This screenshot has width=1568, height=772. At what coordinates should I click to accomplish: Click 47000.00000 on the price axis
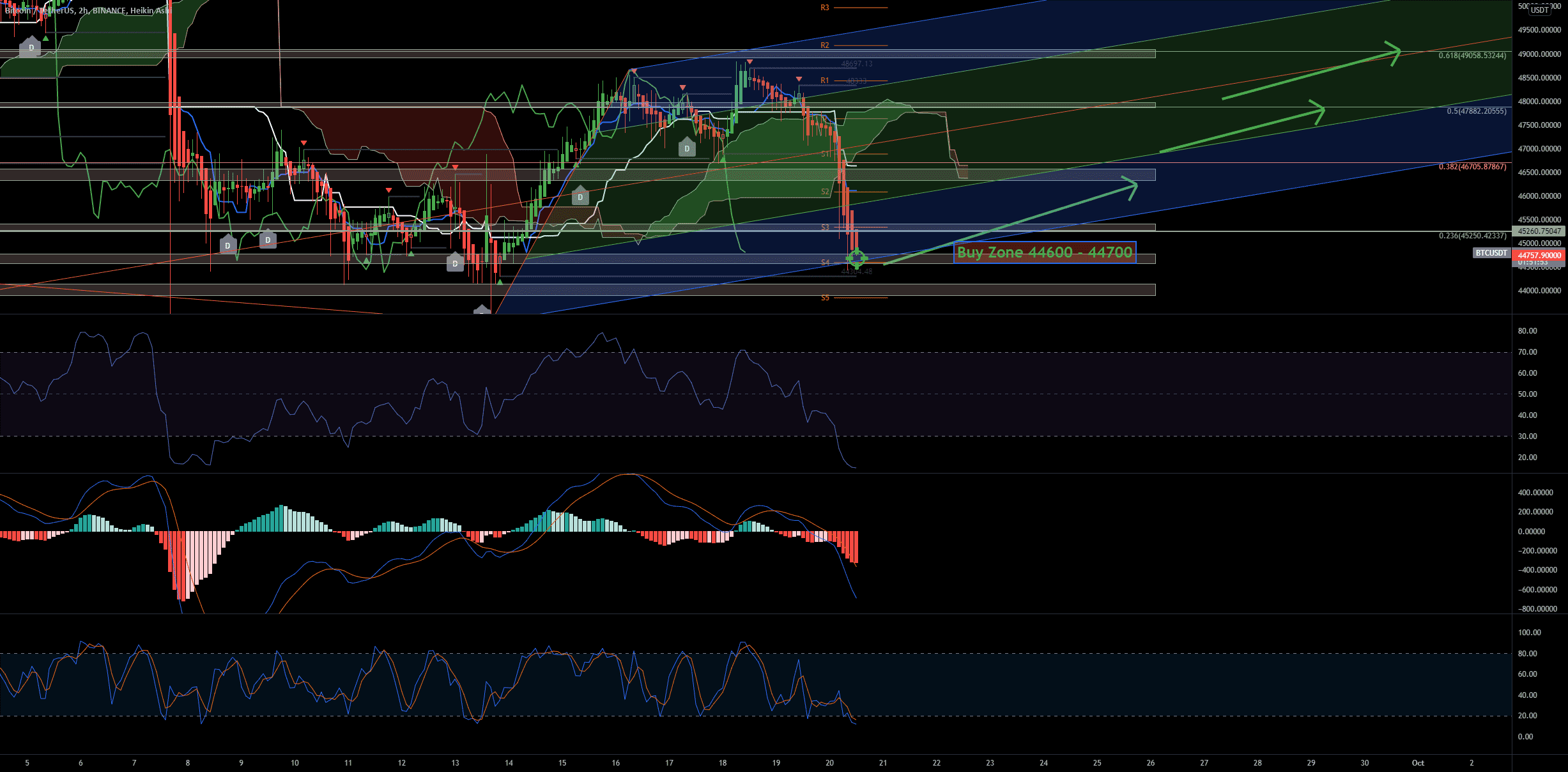[x=1539, y=149]
